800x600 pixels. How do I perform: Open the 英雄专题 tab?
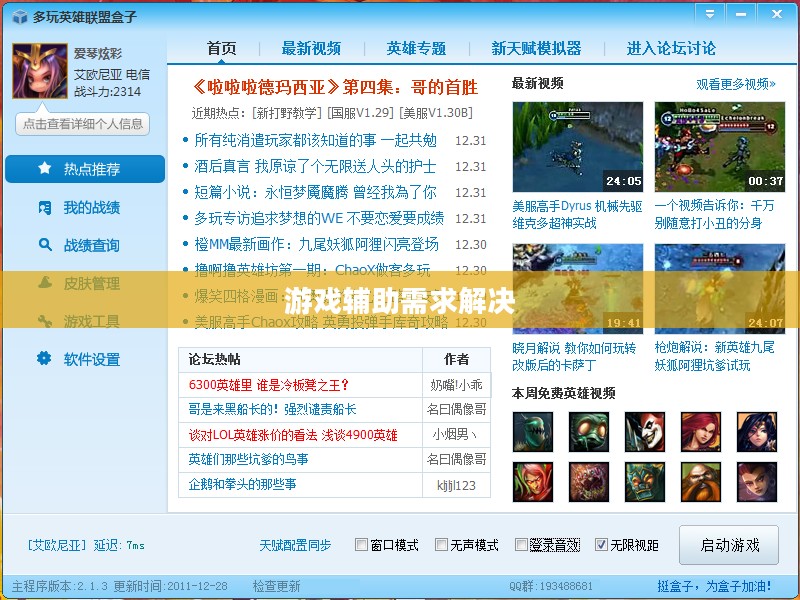pyautogui.click(x=416, y=48)
